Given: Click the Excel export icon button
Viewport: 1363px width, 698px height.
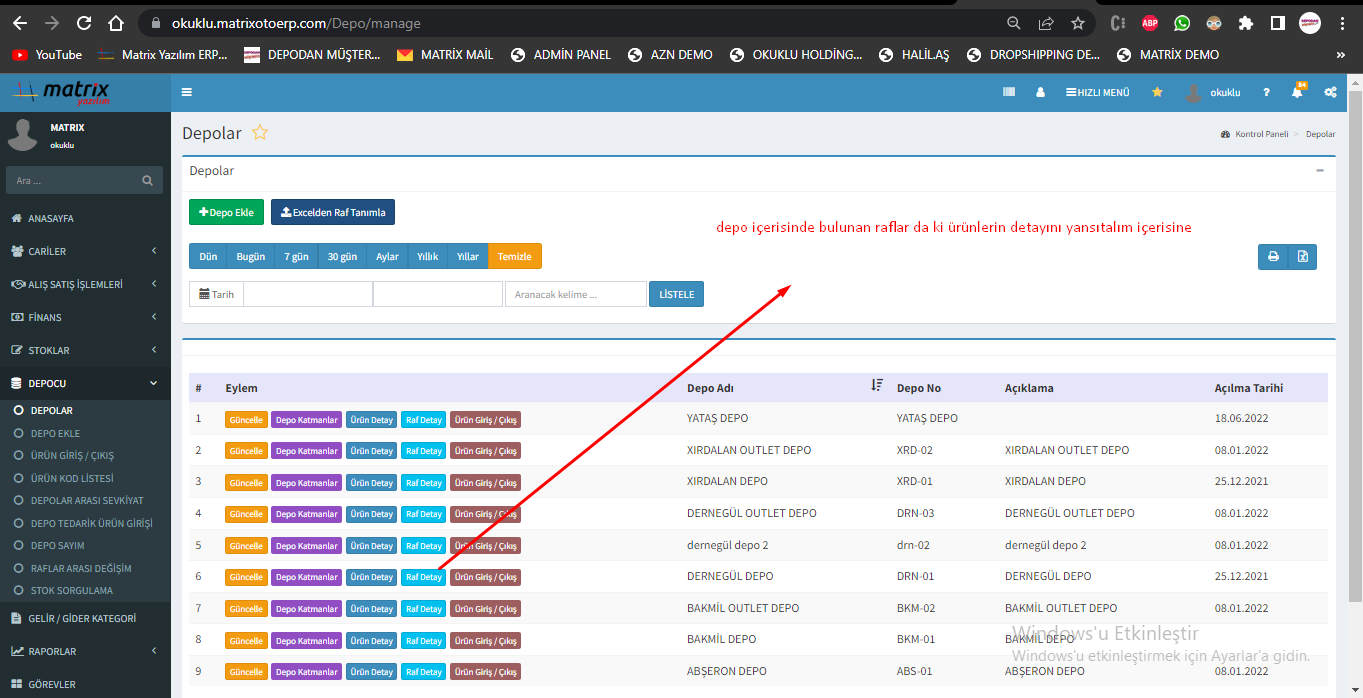Looking at the screenshot, I should click(1302, 257).
